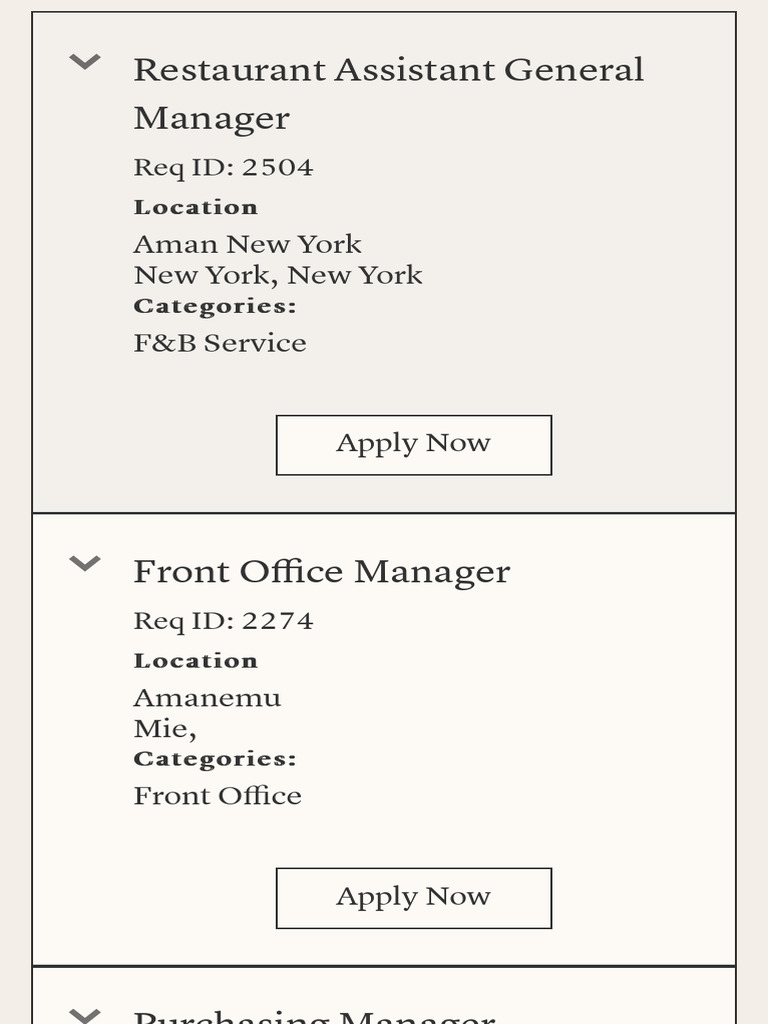
Task: Select the Aman New York location text
Action: click(247, 244)
